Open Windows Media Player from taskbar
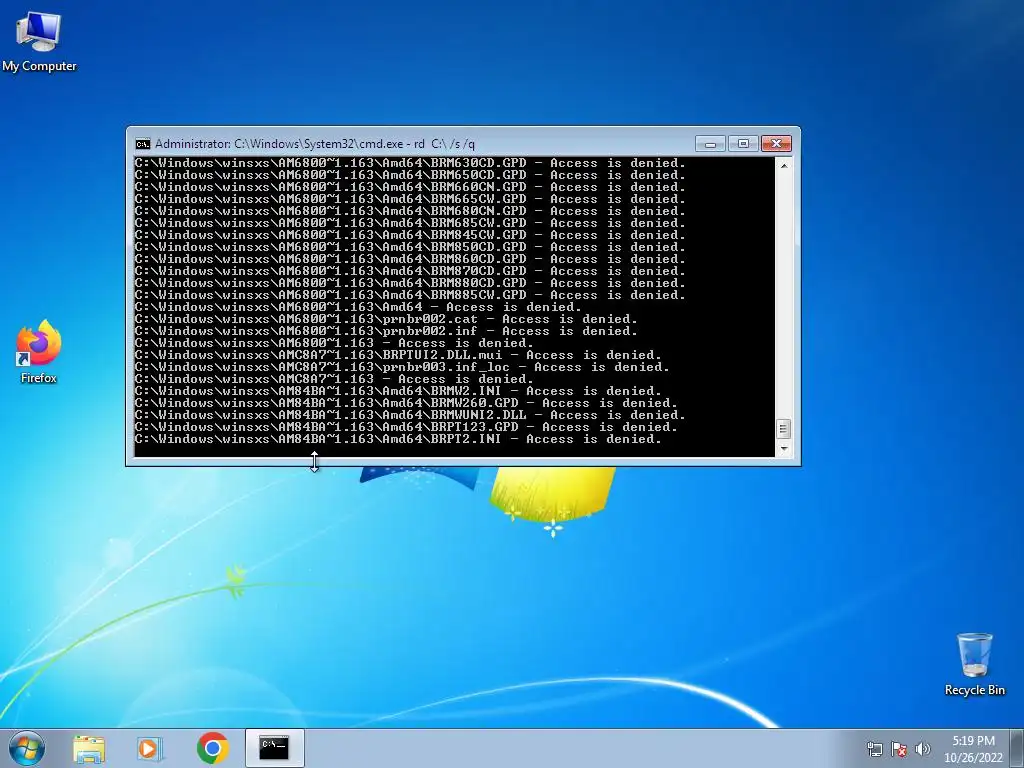Screen dimensions: 1024x768 pyautogui.click(x=150, y=748)
